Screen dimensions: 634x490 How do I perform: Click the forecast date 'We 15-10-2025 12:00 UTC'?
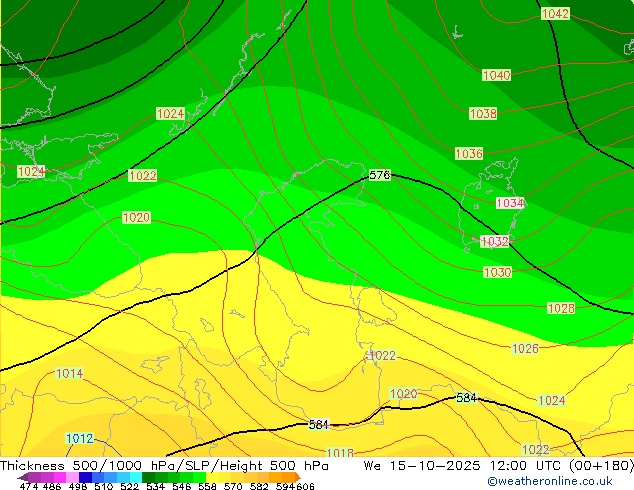(x=464, y=466)
